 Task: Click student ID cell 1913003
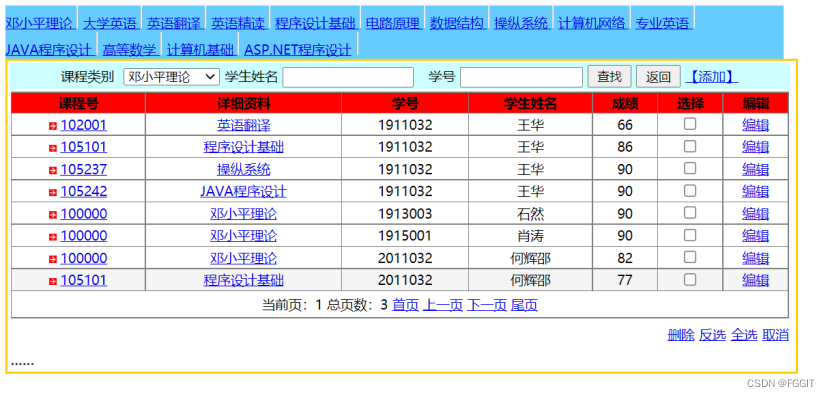coord(405,214)
